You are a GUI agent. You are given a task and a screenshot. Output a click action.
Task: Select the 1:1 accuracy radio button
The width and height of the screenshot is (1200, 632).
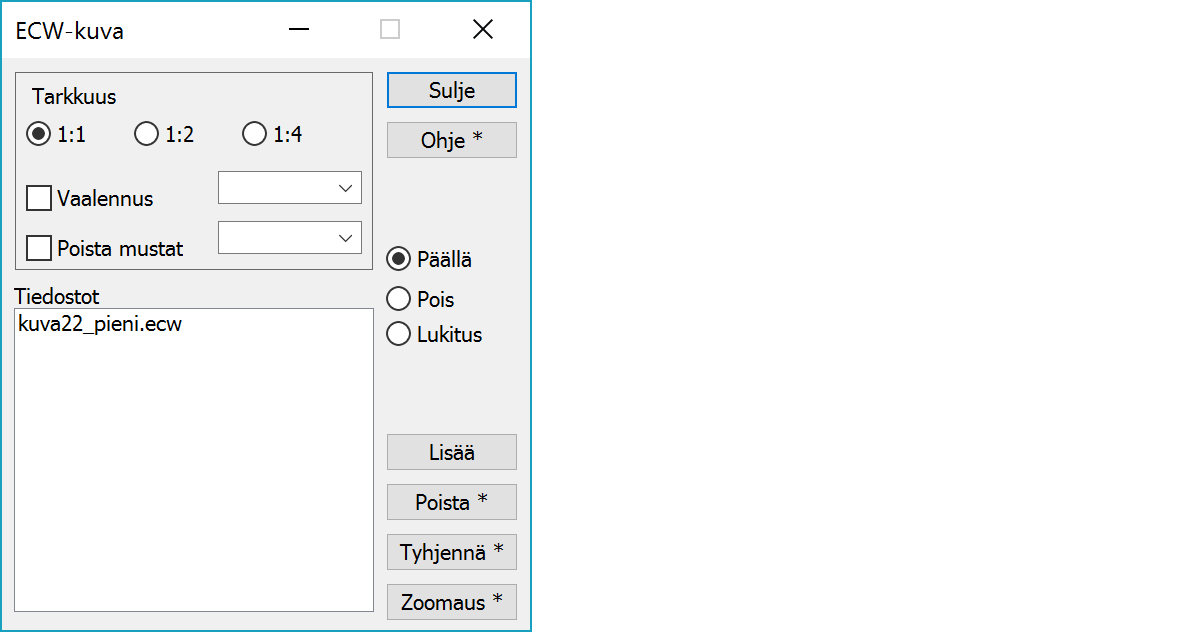[39, 134]
